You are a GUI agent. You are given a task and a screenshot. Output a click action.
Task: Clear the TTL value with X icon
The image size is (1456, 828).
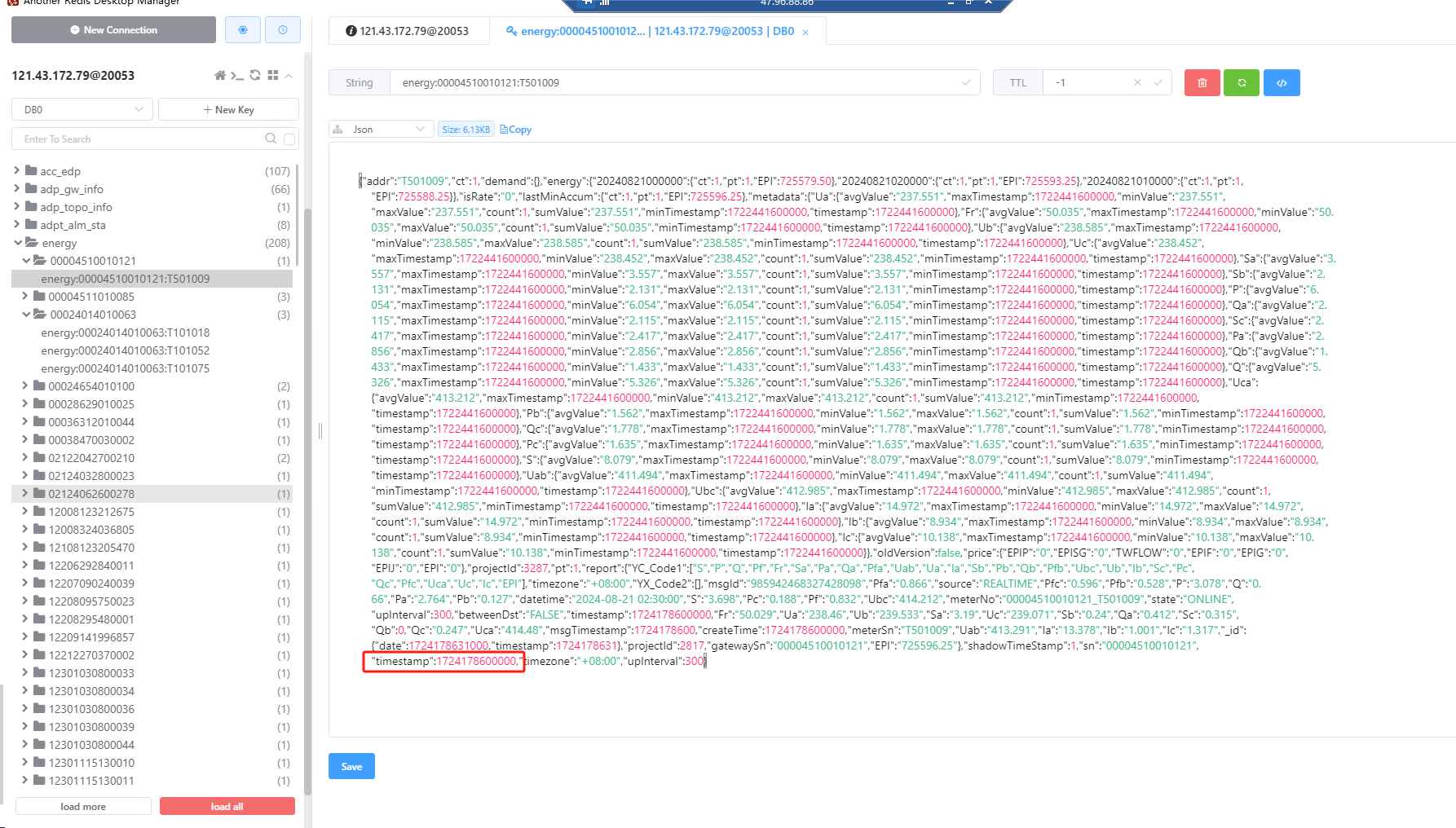pos(1137,83)
